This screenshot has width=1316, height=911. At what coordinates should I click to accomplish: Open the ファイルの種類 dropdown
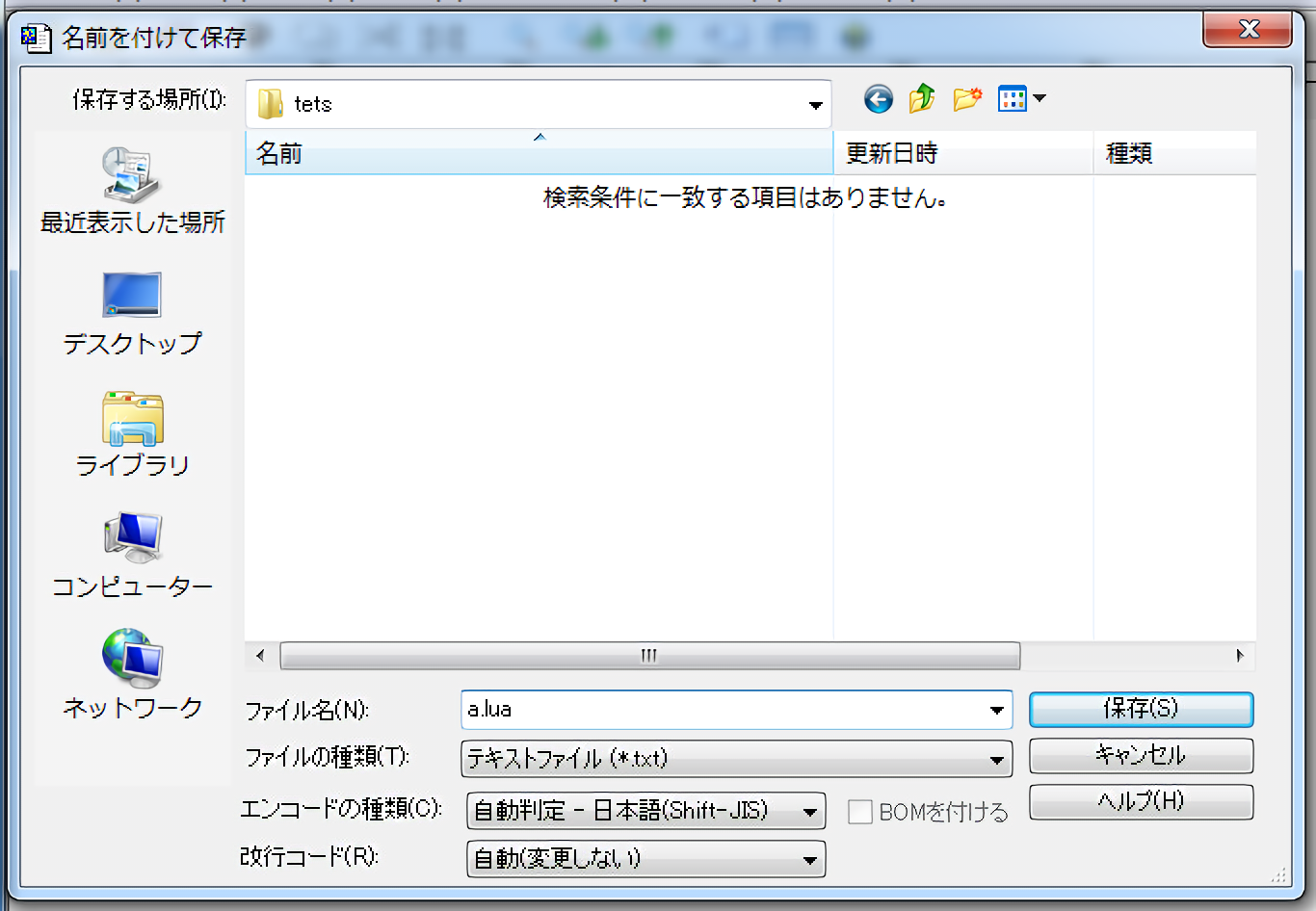[x=996, y=760]
